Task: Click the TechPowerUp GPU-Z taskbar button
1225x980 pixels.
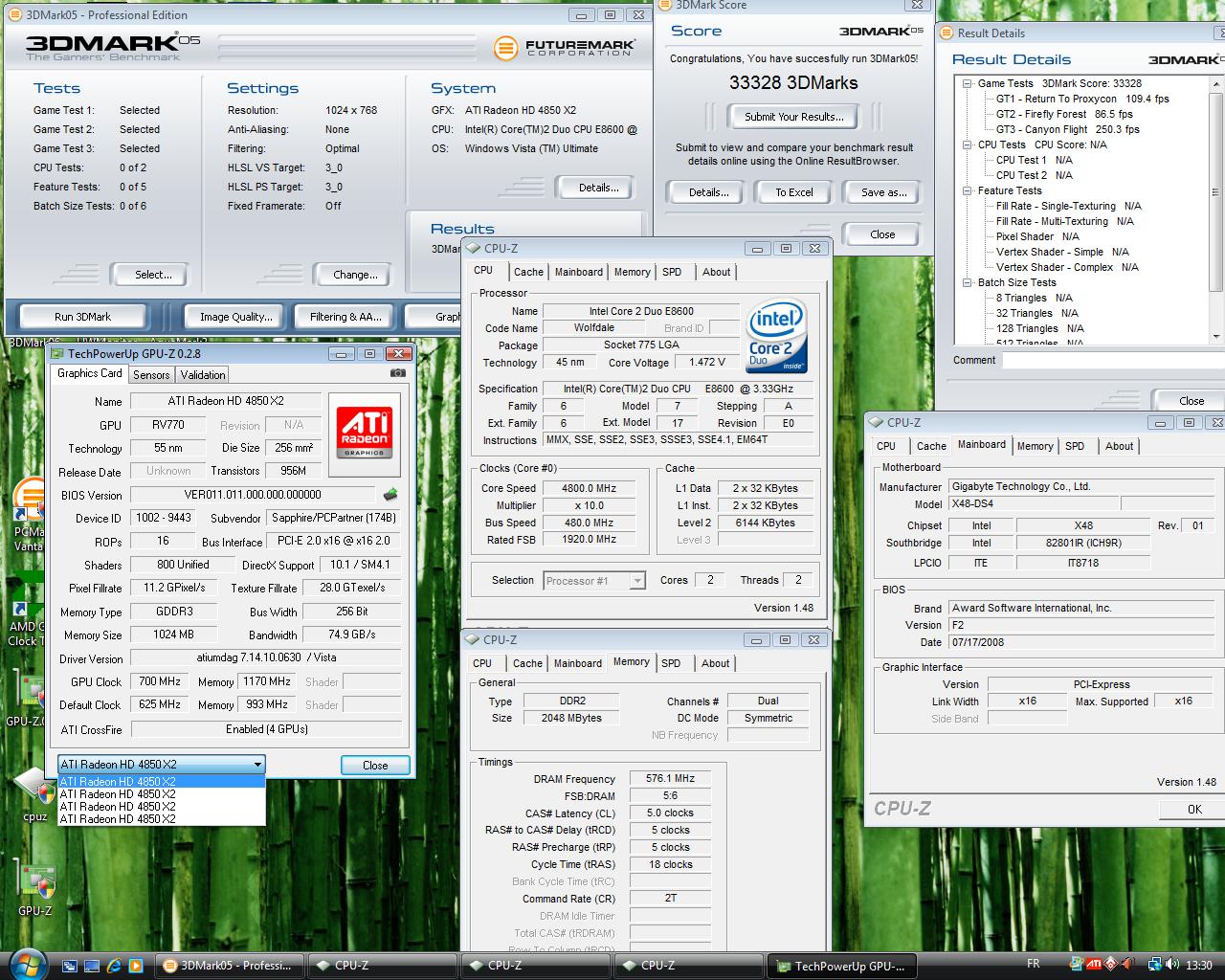Action: coord(842,966)
